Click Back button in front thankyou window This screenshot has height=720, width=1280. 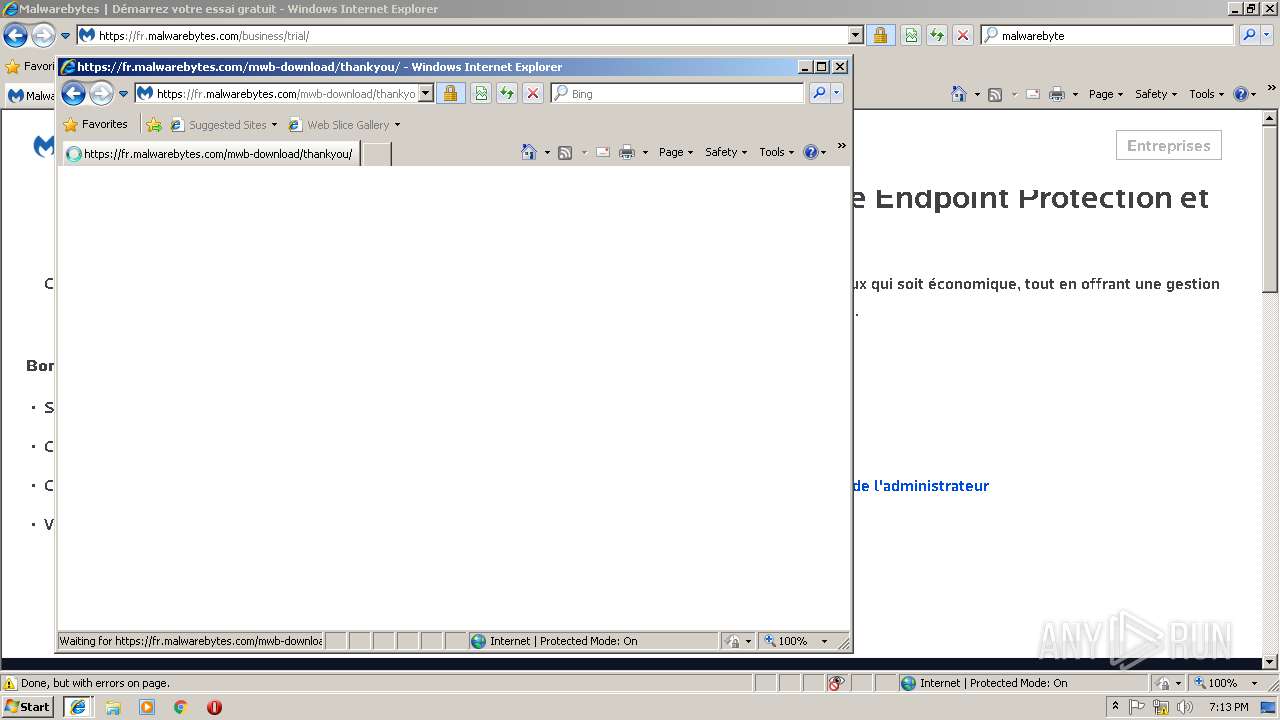click(x=73, y=93)
